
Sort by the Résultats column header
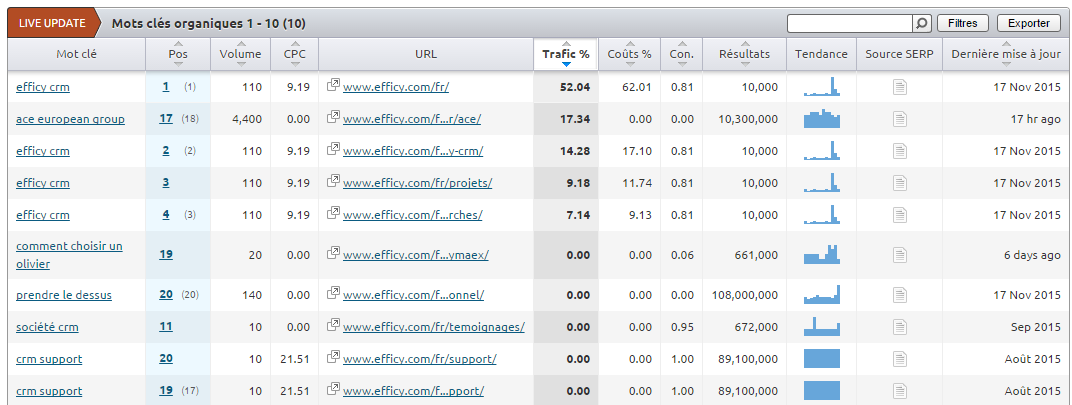tap(745, 54)
